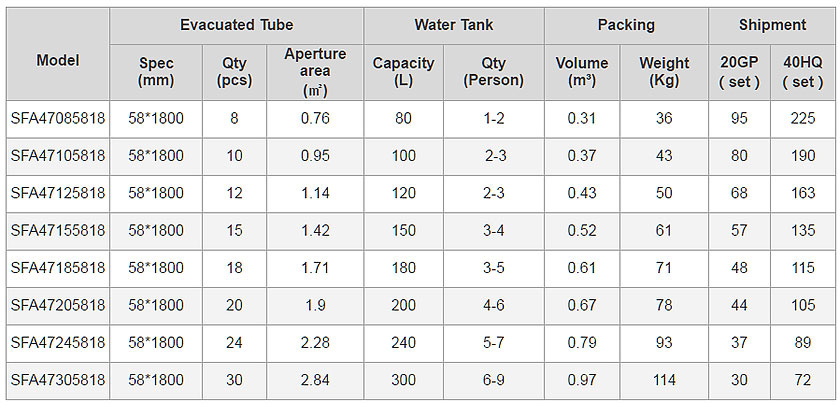Click the Shipment group header

[x=772, y=25]
